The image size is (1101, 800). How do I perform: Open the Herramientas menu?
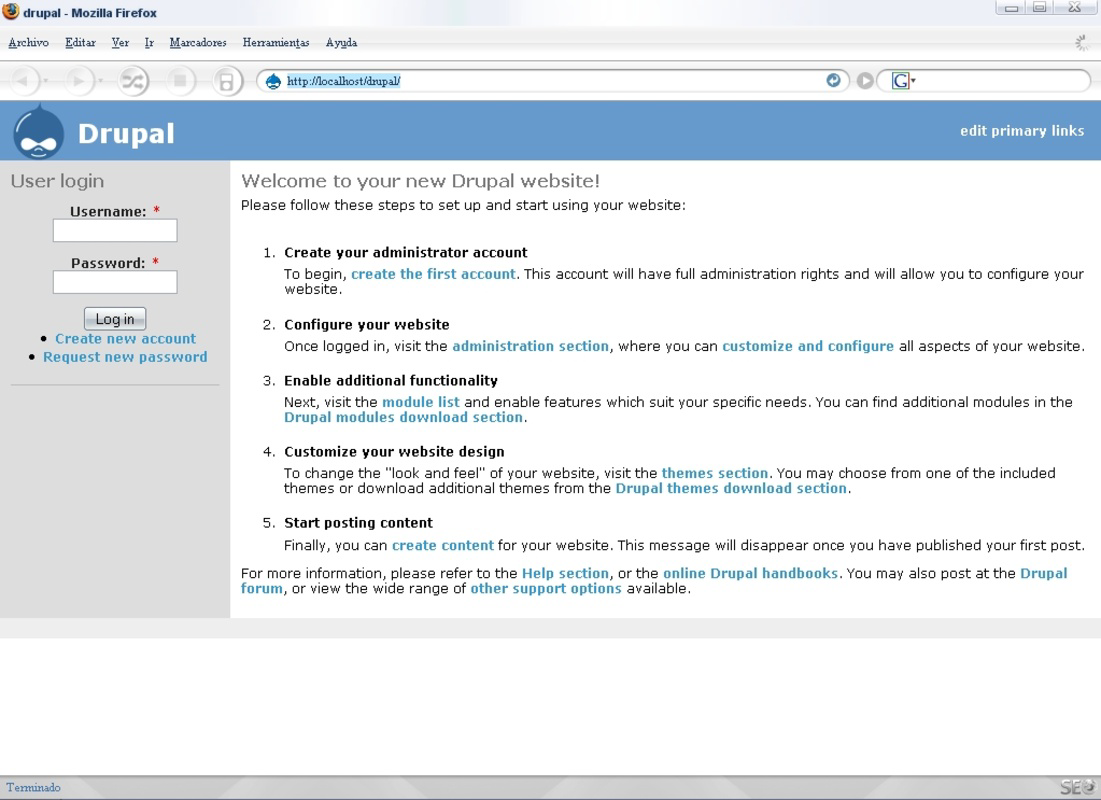pyautogui.click(x=276, y=43)
